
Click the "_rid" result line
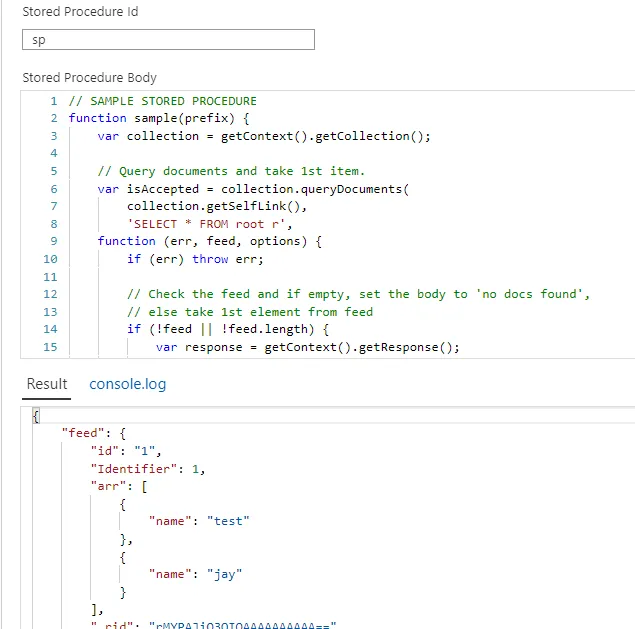click(213, 625)
